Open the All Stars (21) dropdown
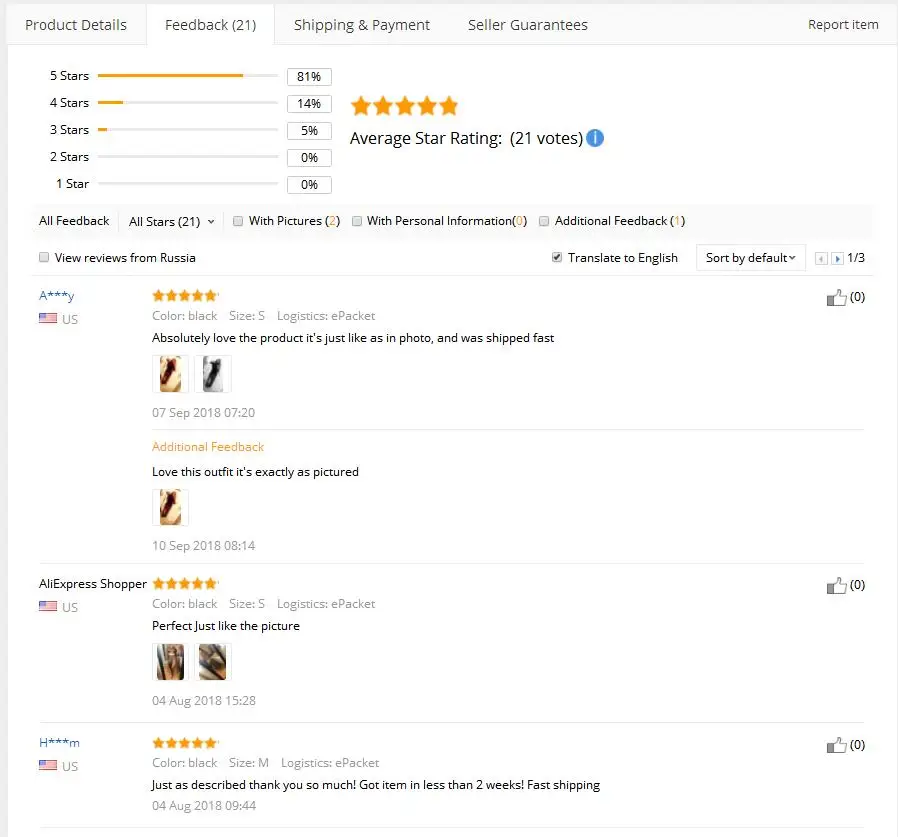The image size is (898, 837). 171,221
